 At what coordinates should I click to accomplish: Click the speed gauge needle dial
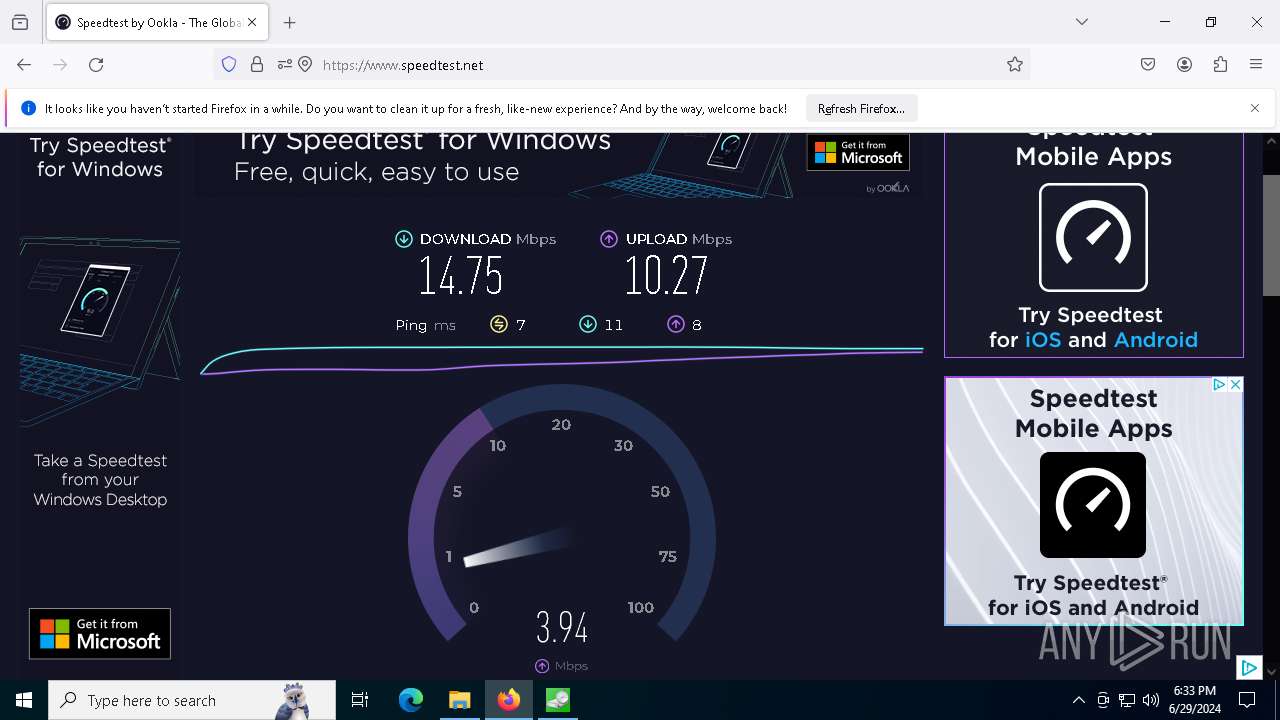coord(562,513)
